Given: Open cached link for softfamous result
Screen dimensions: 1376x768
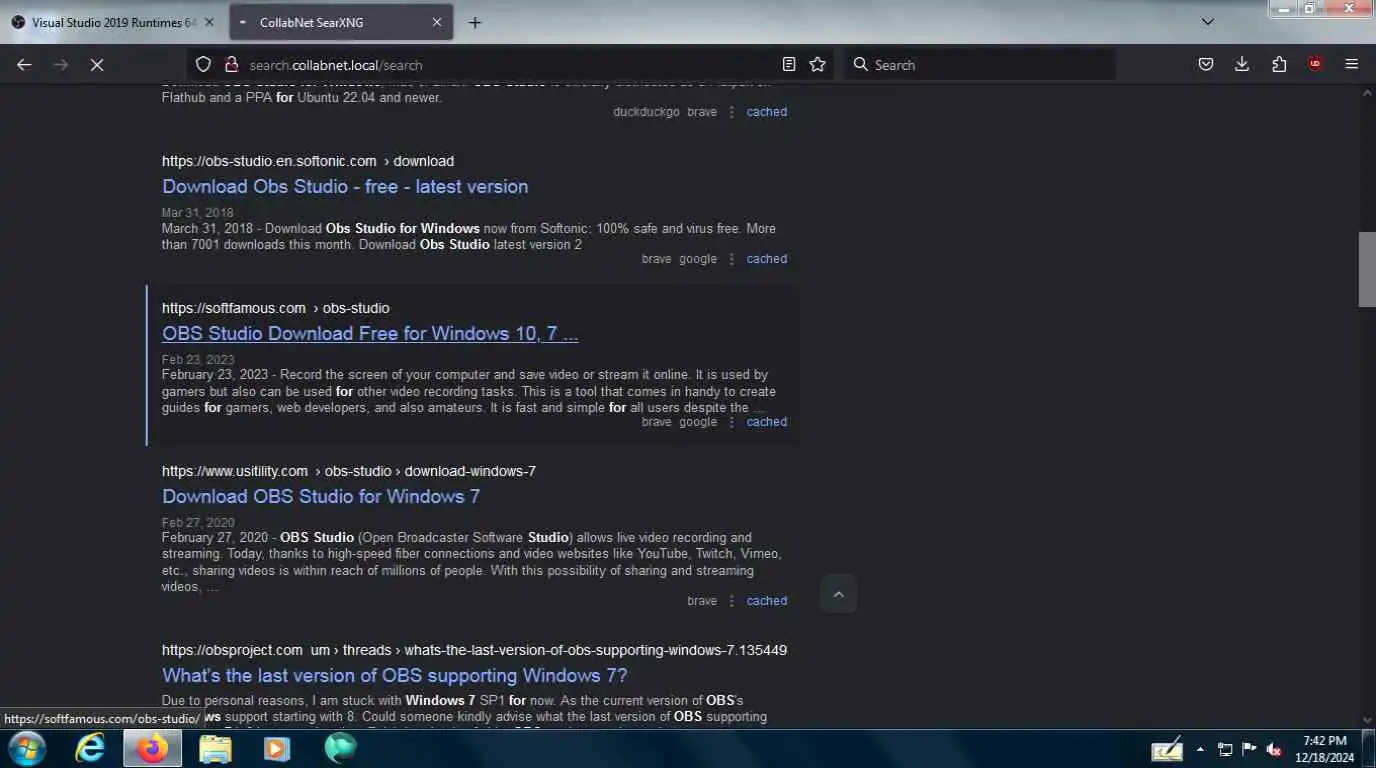Looking at the screenshot, I should pos(767,422).
